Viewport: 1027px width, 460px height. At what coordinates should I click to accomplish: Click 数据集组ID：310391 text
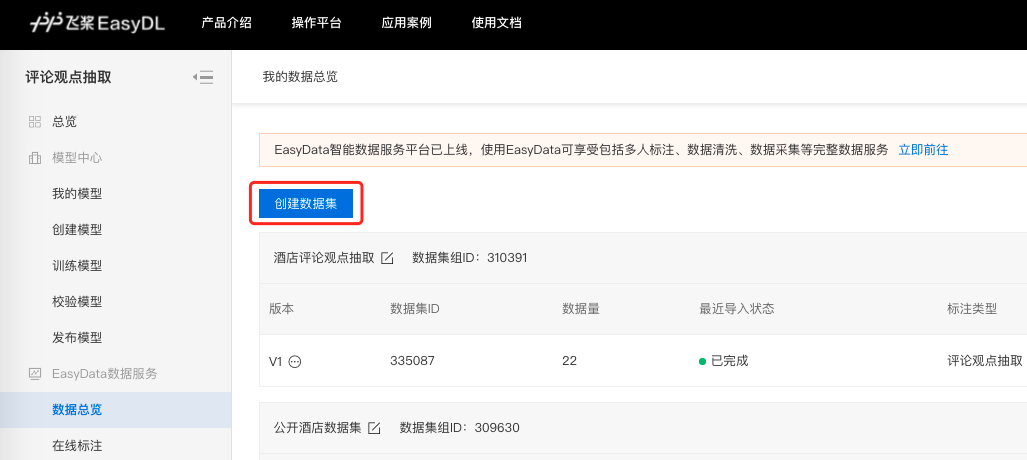click(x=470, y=258)
